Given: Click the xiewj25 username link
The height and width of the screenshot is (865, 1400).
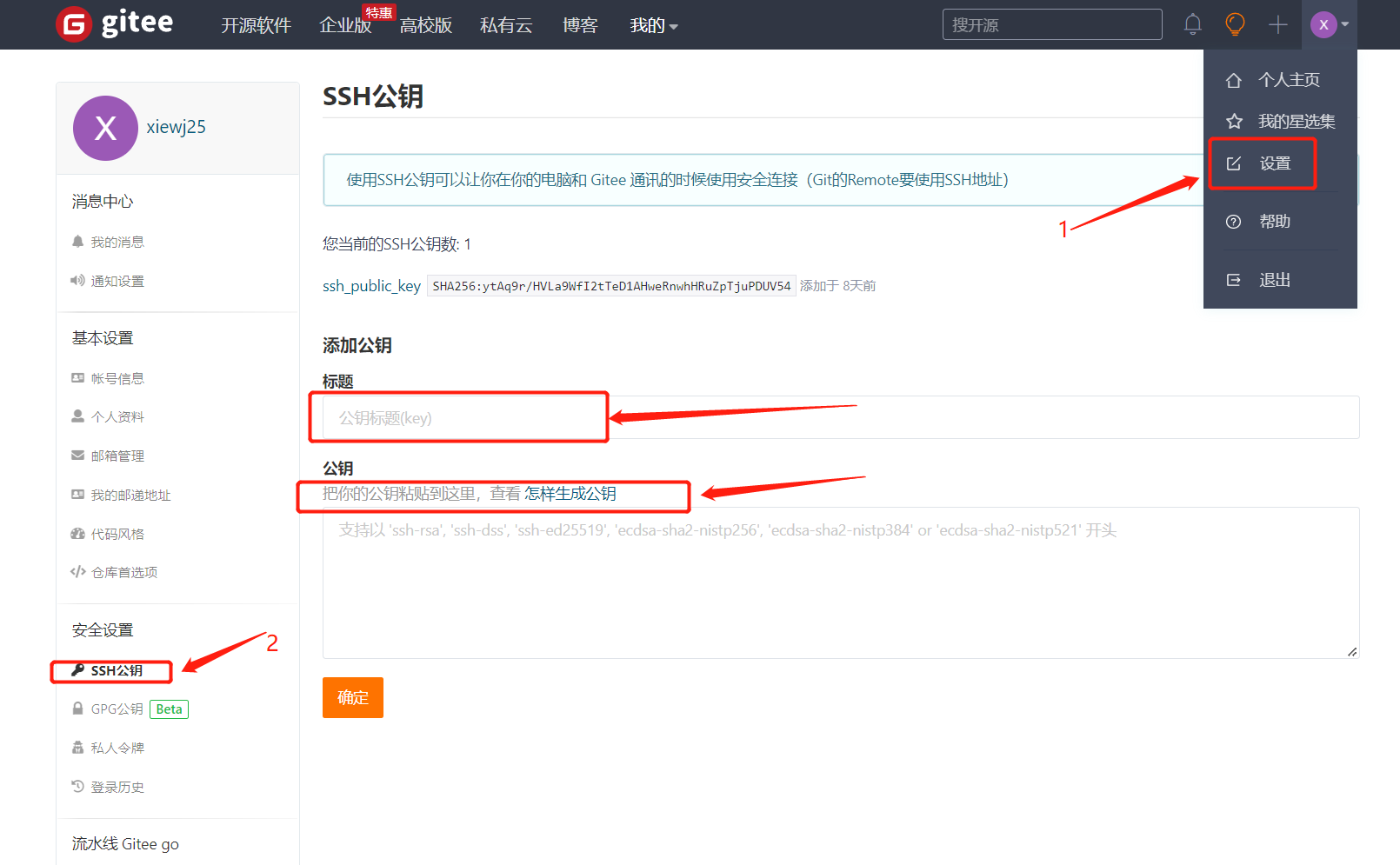Looking at the screenshot, I should (177, 127).
